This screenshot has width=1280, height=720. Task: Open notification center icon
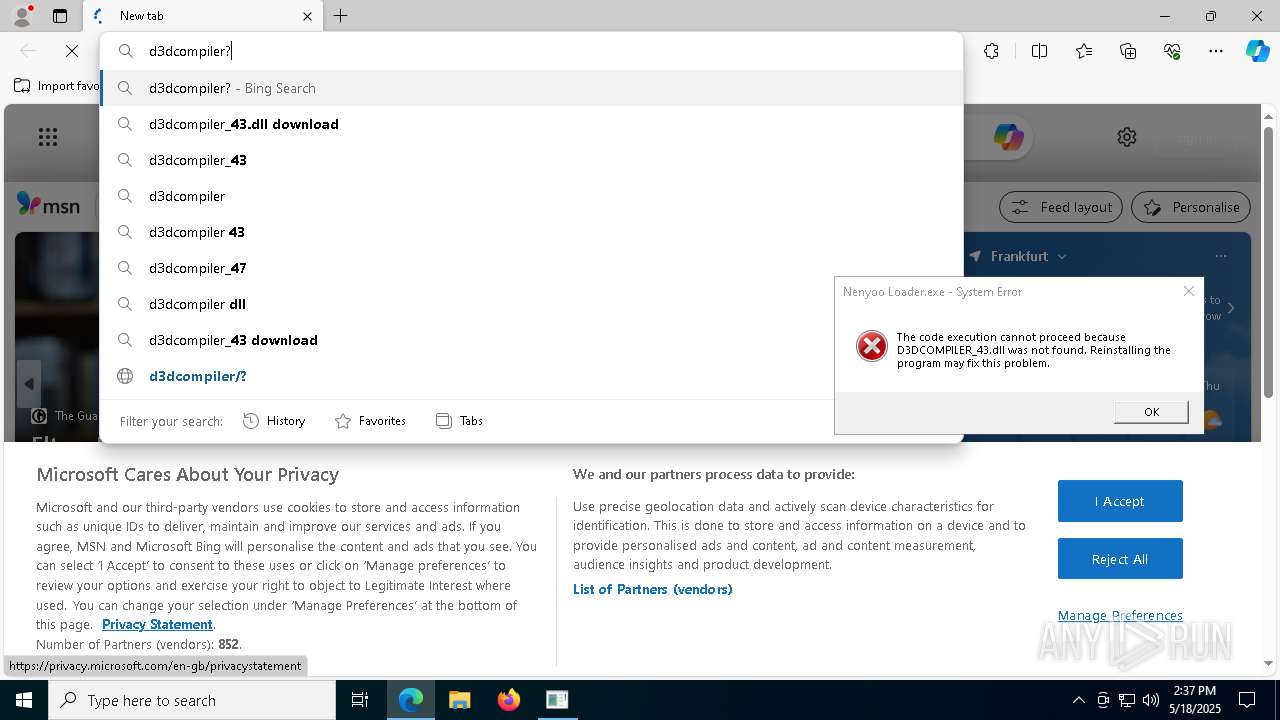(1247, 700)
